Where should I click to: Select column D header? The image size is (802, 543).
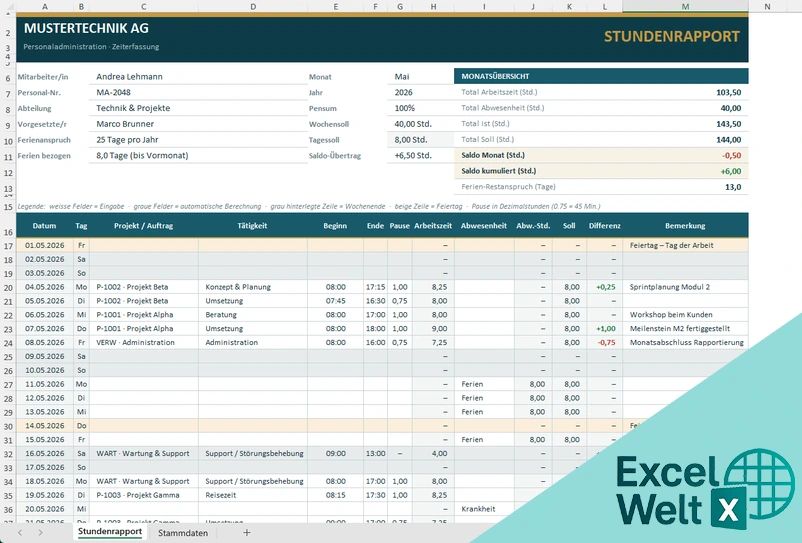[x=253, y=6]
